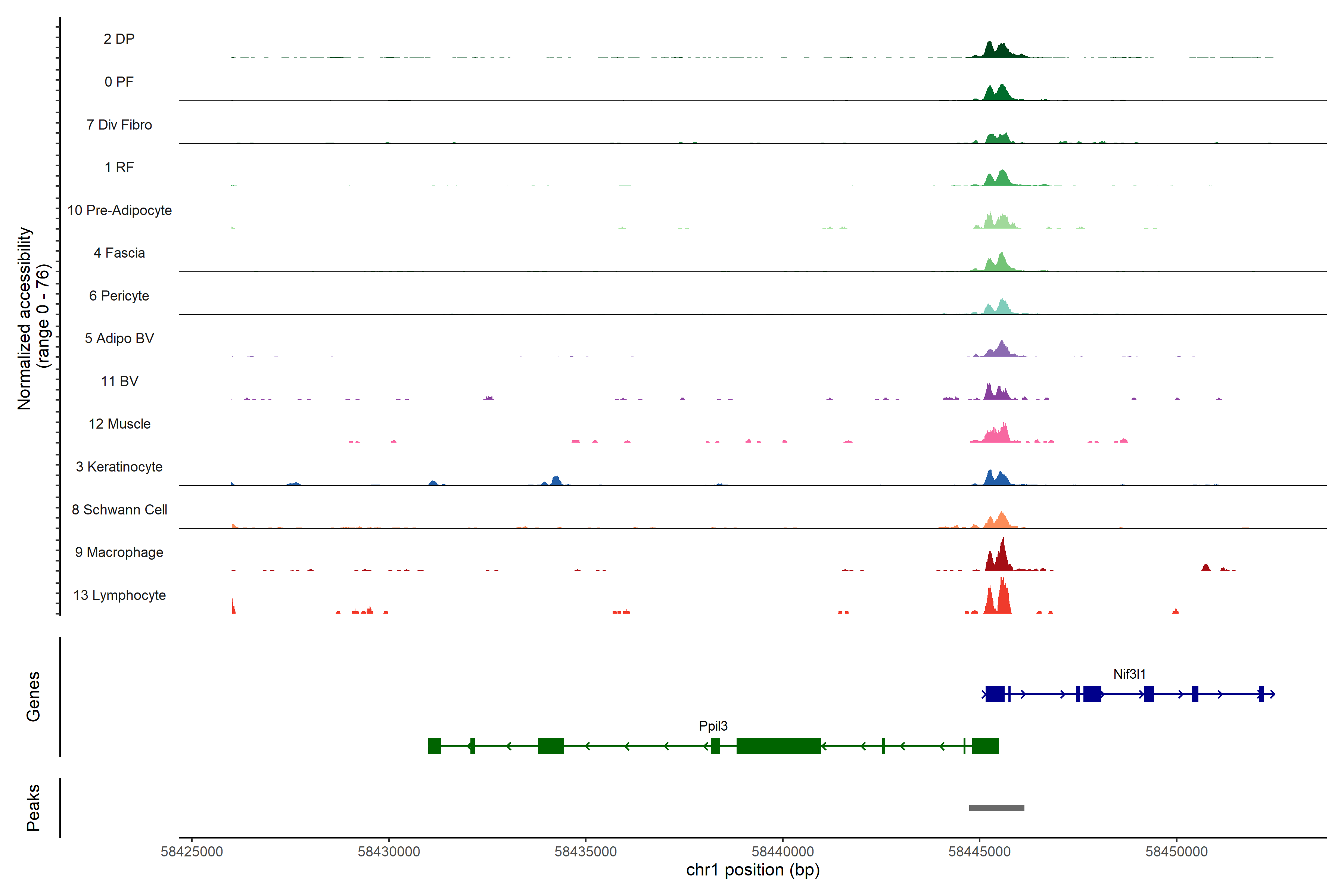This screenshot has width=1344, height=896.
Task: Click the 58430000 axis tick label
Action: coord(389,852)
